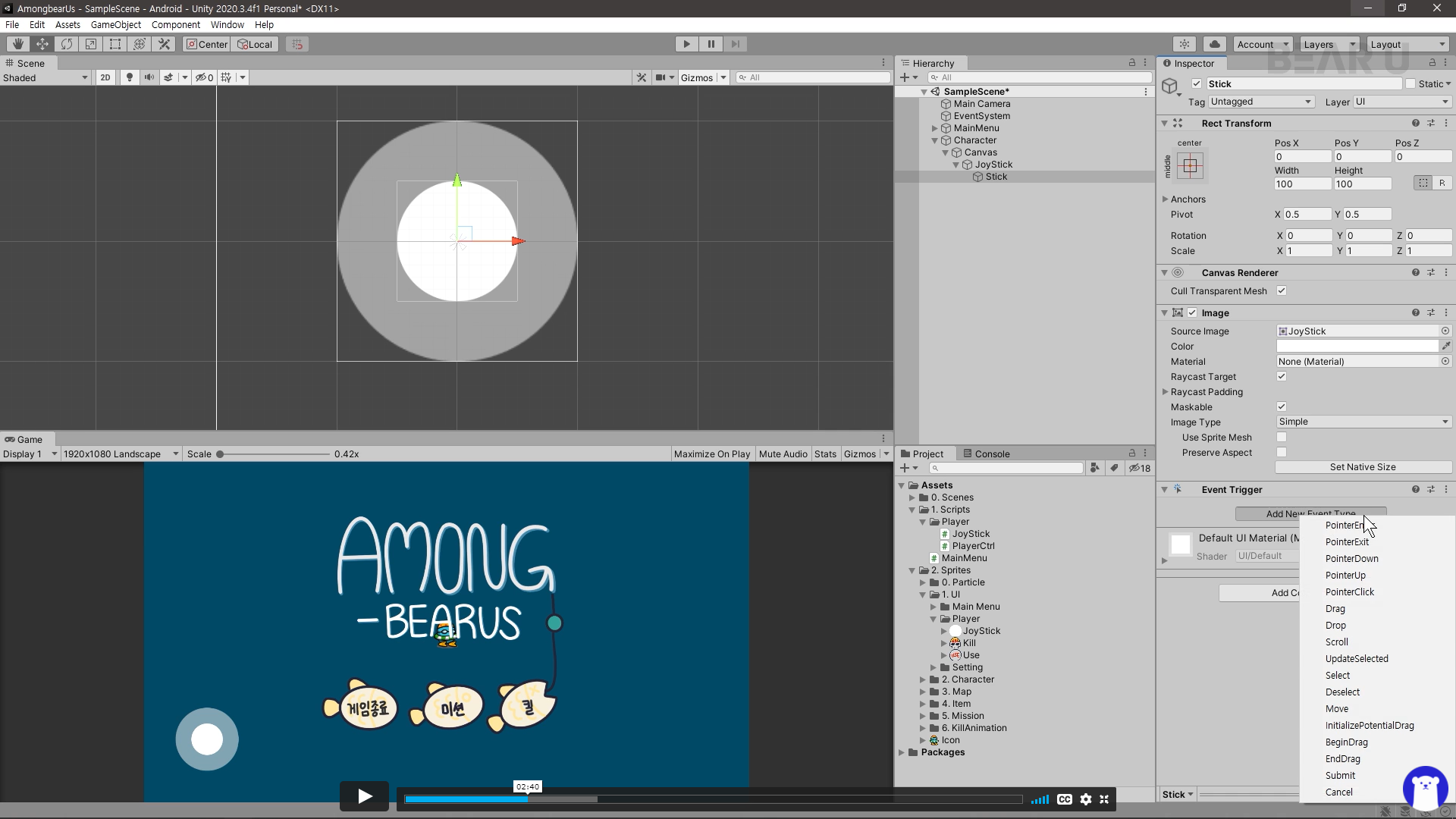
Task: Open custom editor tools
Action: coord(164,44)
